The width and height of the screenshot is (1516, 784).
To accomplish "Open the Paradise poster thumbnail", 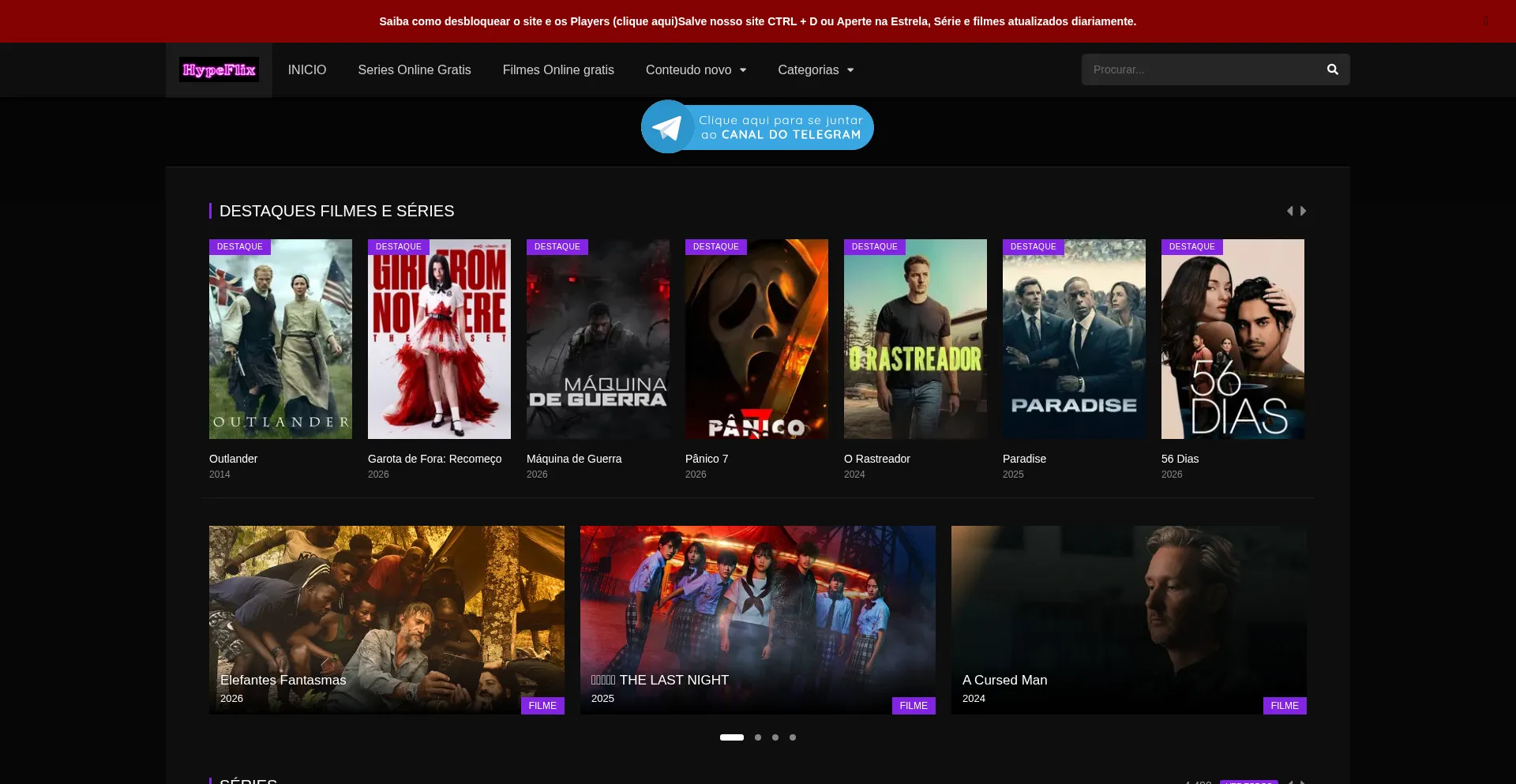I will [x=1074, y=339].
